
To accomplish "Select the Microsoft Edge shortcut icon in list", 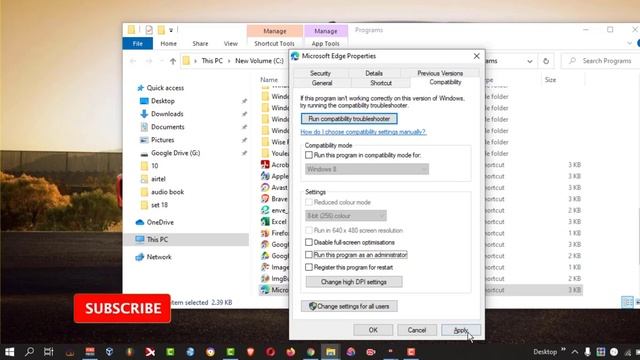I will 265,290.
